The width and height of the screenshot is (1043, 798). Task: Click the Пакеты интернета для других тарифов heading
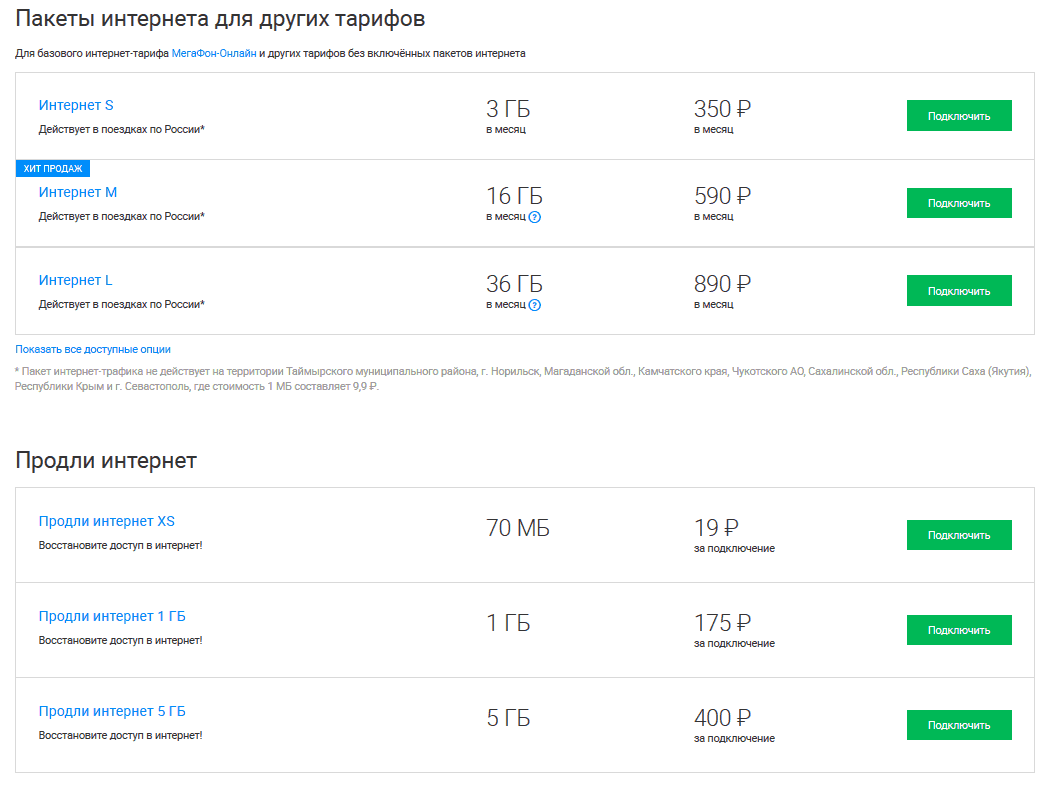(x=220, y=18)
